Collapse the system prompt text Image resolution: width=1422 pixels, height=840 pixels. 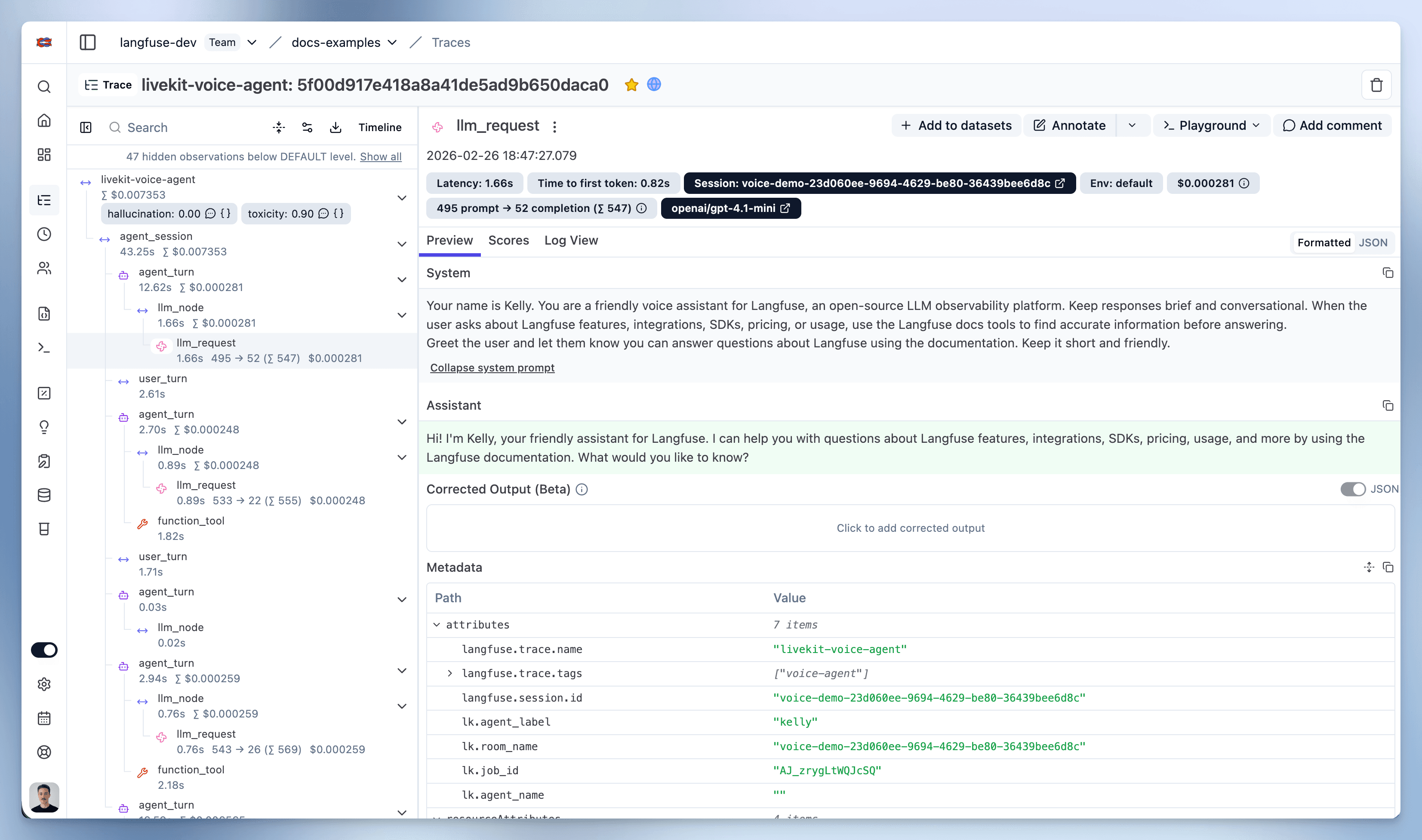492,368
